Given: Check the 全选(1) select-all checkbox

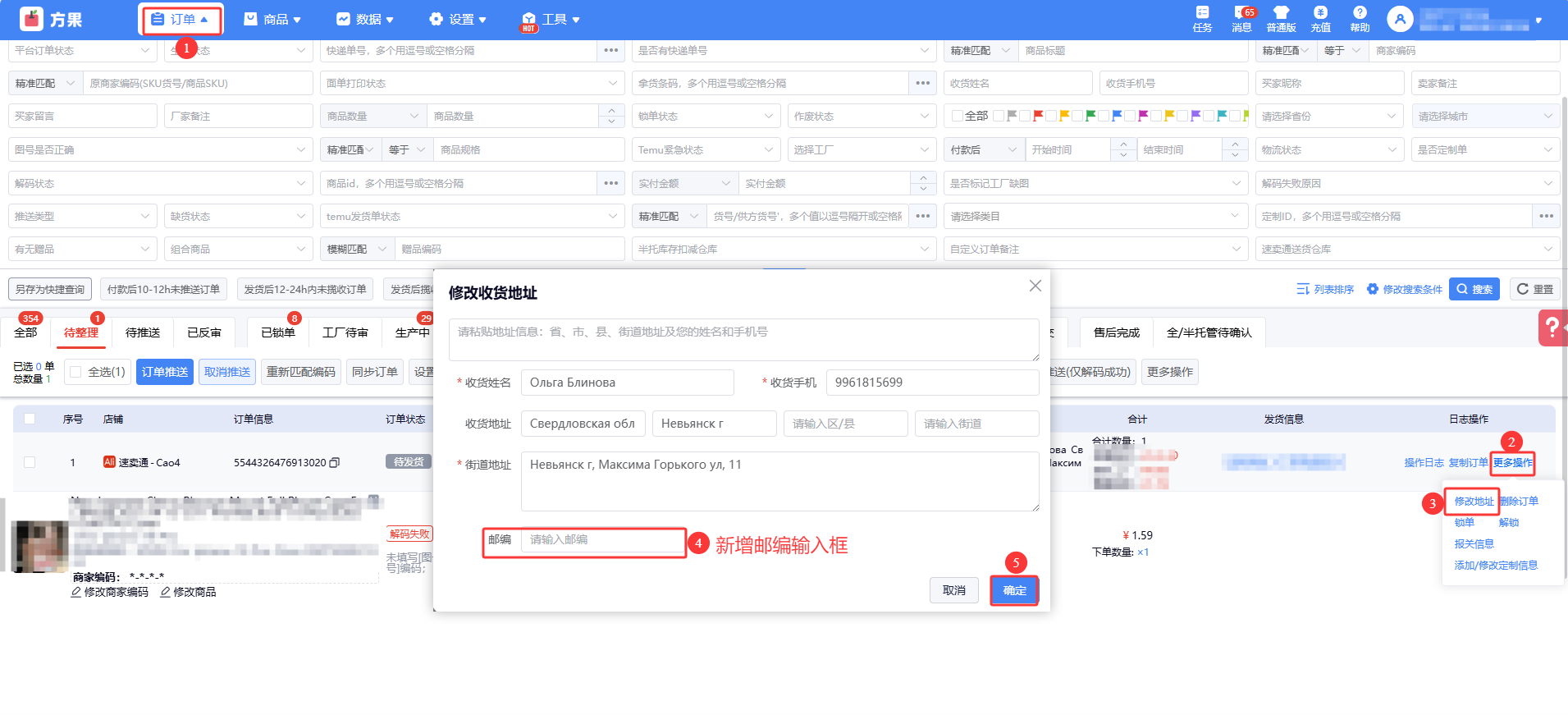Looking at the screenshot, I should click(76, 372).
